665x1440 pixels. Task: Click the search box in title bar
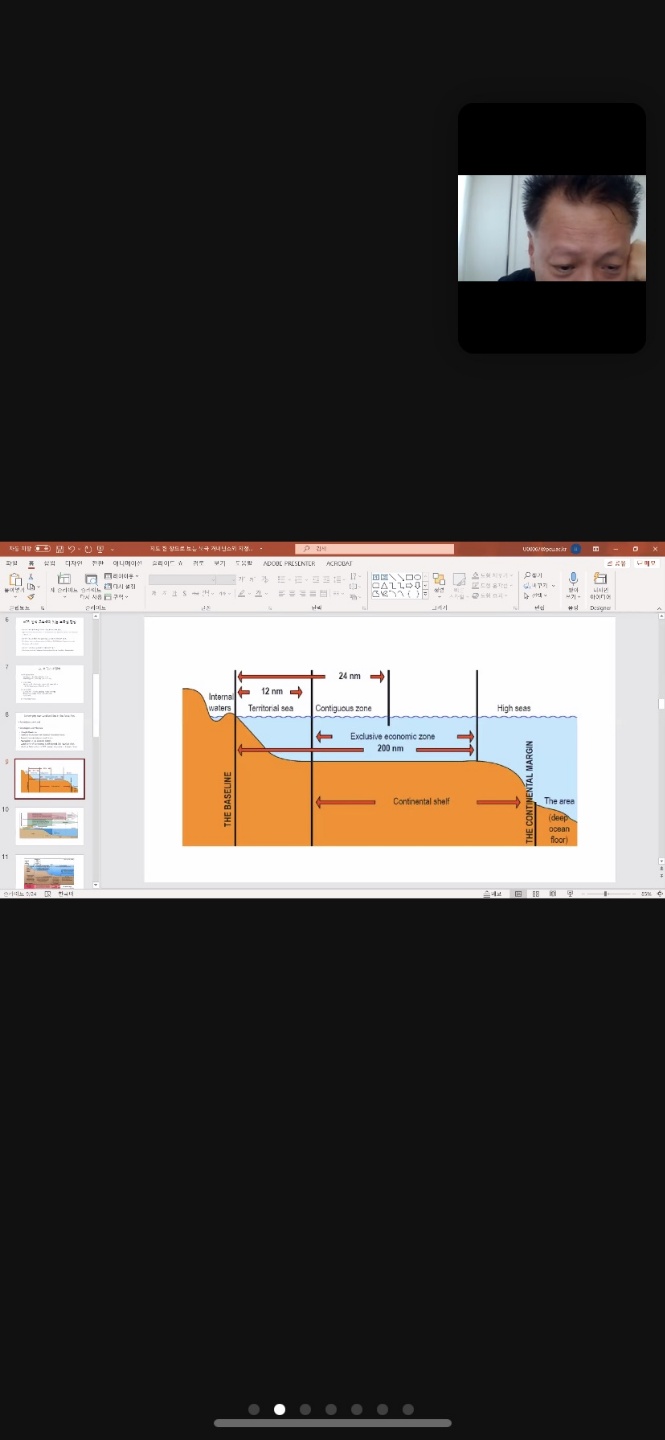click(375, 549)
